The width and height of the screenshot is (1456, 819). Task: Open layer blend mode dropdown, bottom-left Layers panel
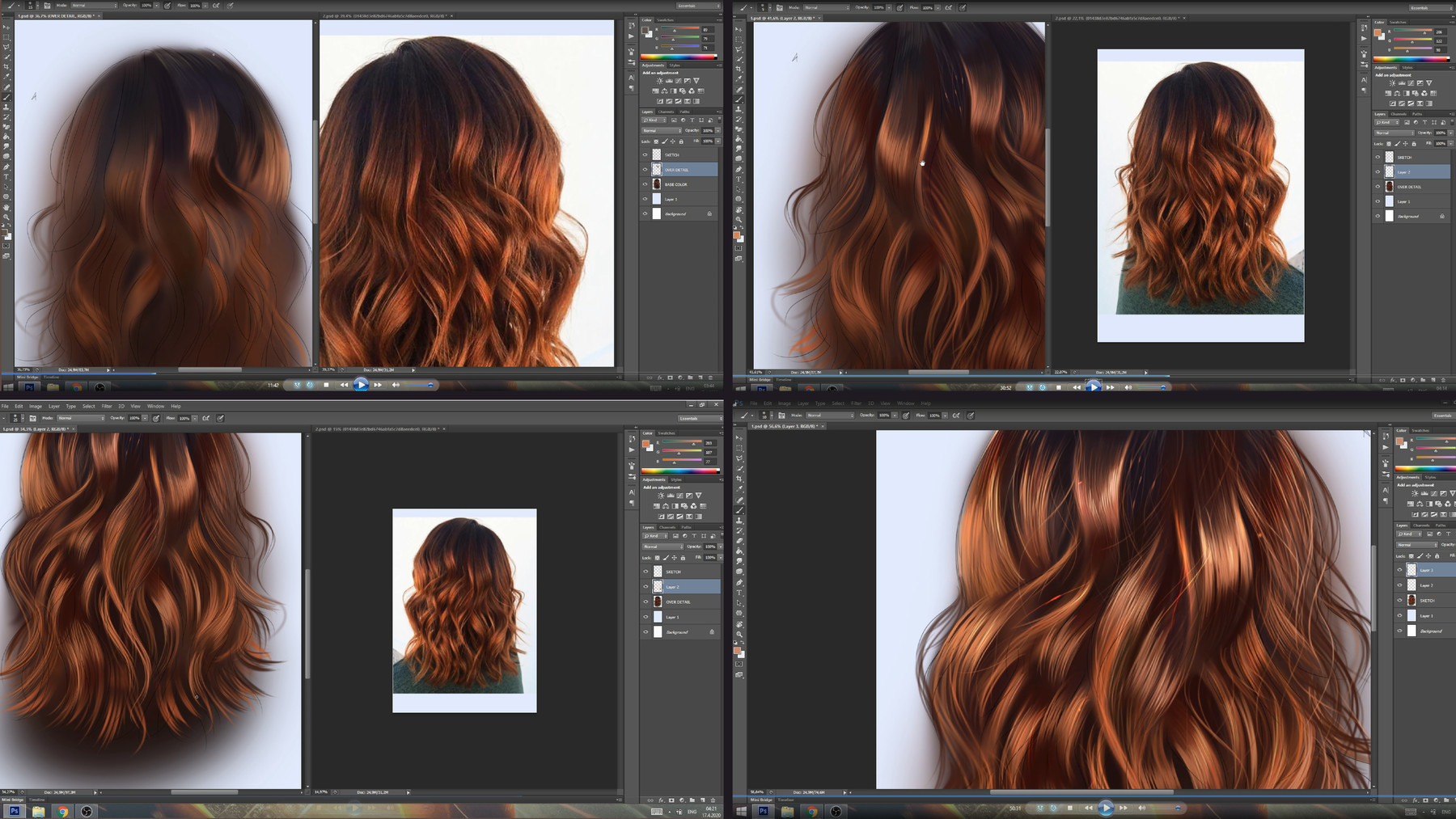pyautogui.click(x=662, y=547)
